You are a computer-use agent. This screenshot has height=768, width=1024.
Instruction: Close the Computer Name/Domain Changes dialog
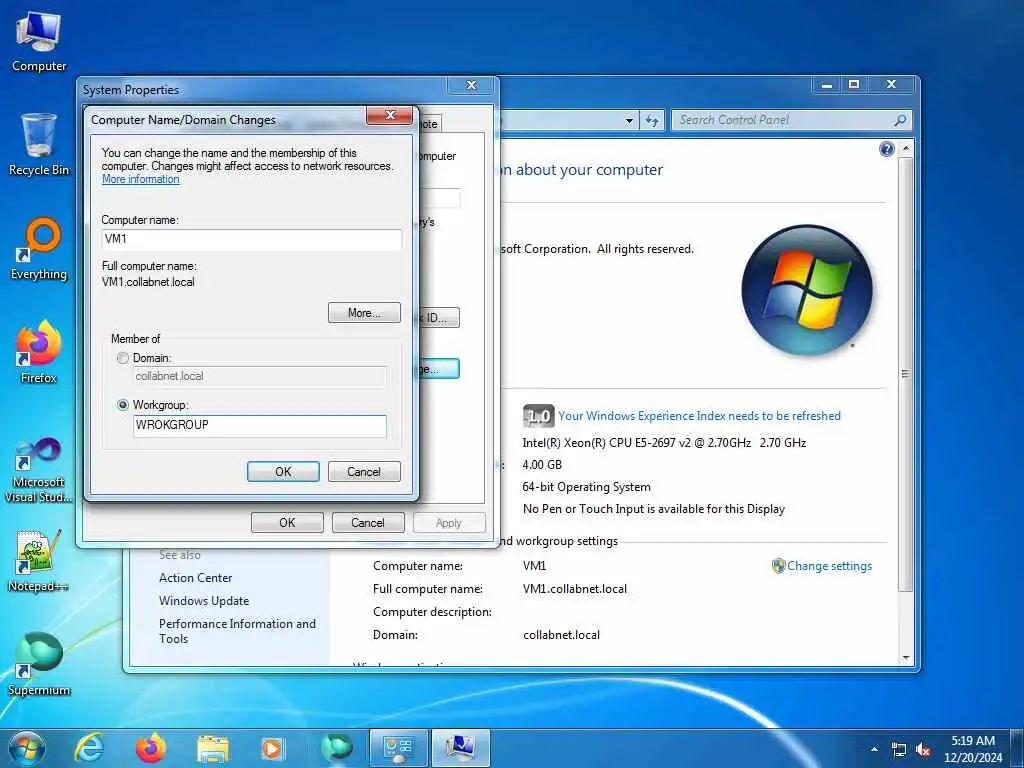tap(390, 115)
